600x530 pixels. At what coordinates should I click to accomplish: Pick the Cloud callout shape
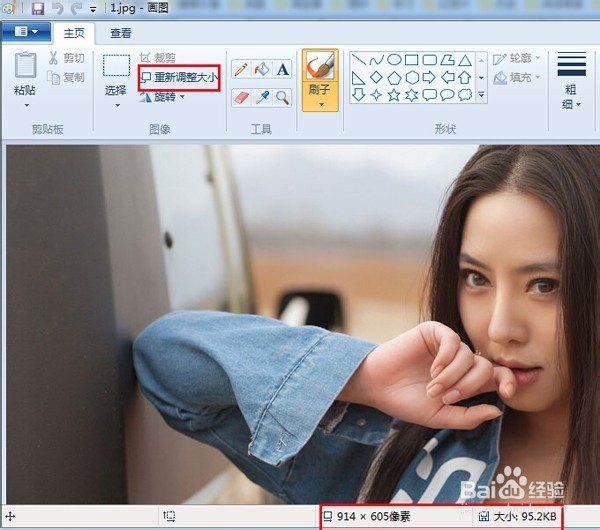pyautogui.click(x=465, y=95)
